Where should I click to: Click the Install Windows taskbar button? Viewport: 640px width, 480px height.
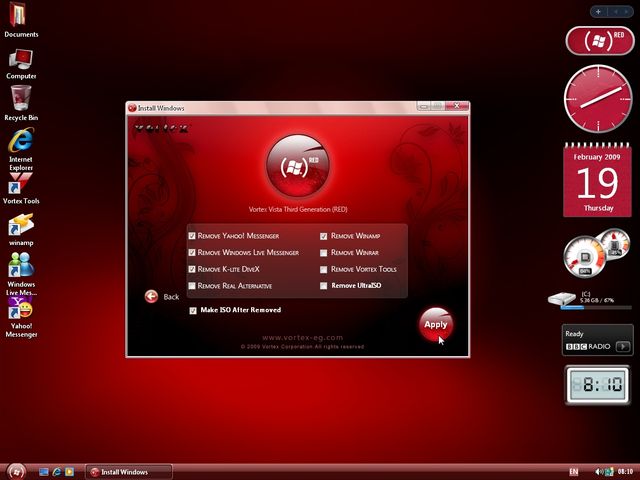(x=129, y=472)
